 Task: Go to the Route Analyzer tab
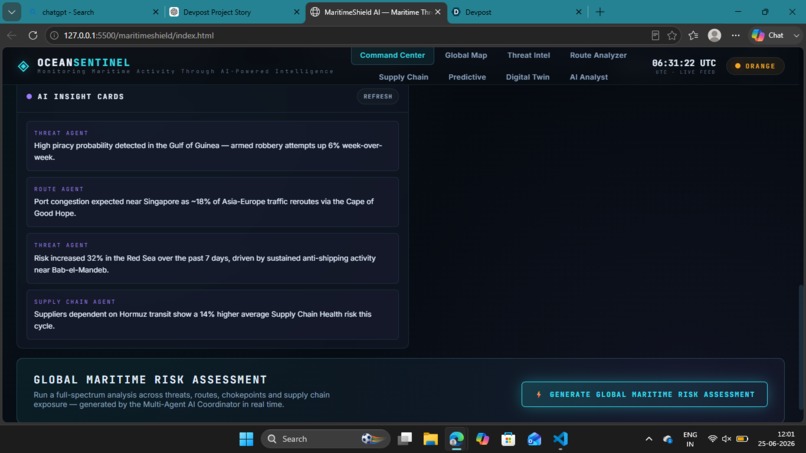click(598, 56)
